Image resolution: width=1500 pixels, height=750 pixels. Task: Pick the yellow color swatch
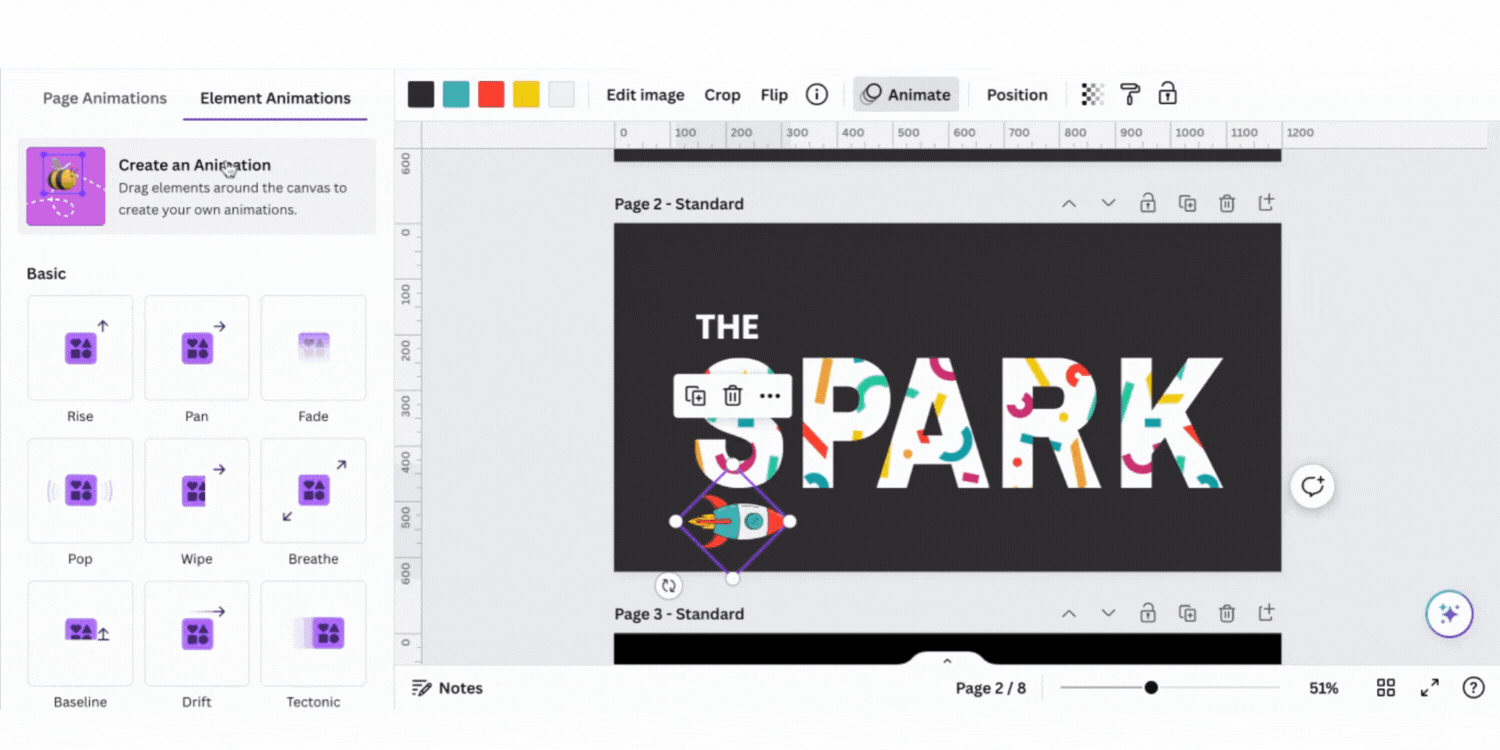click(x=526, y=95)
